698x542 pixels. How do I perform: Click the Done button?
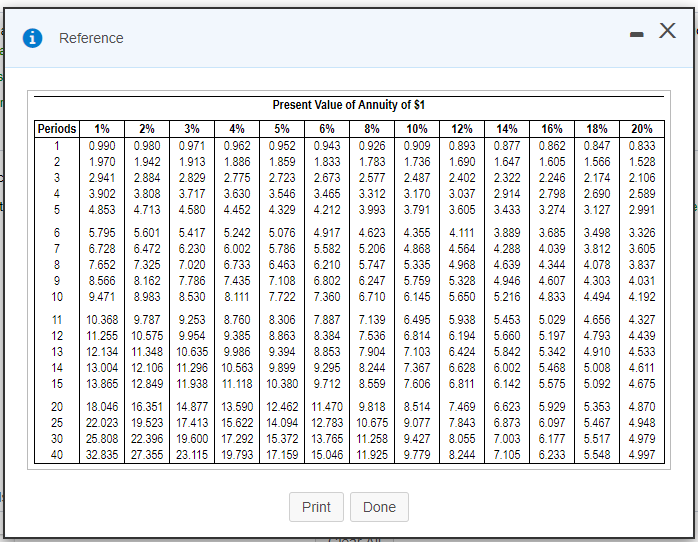[379, 507]
